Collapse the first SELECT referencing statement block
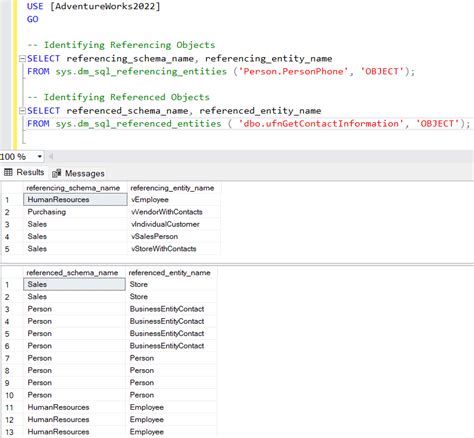The height and width of the screenshot is (438, 474). tap(22, 59)
